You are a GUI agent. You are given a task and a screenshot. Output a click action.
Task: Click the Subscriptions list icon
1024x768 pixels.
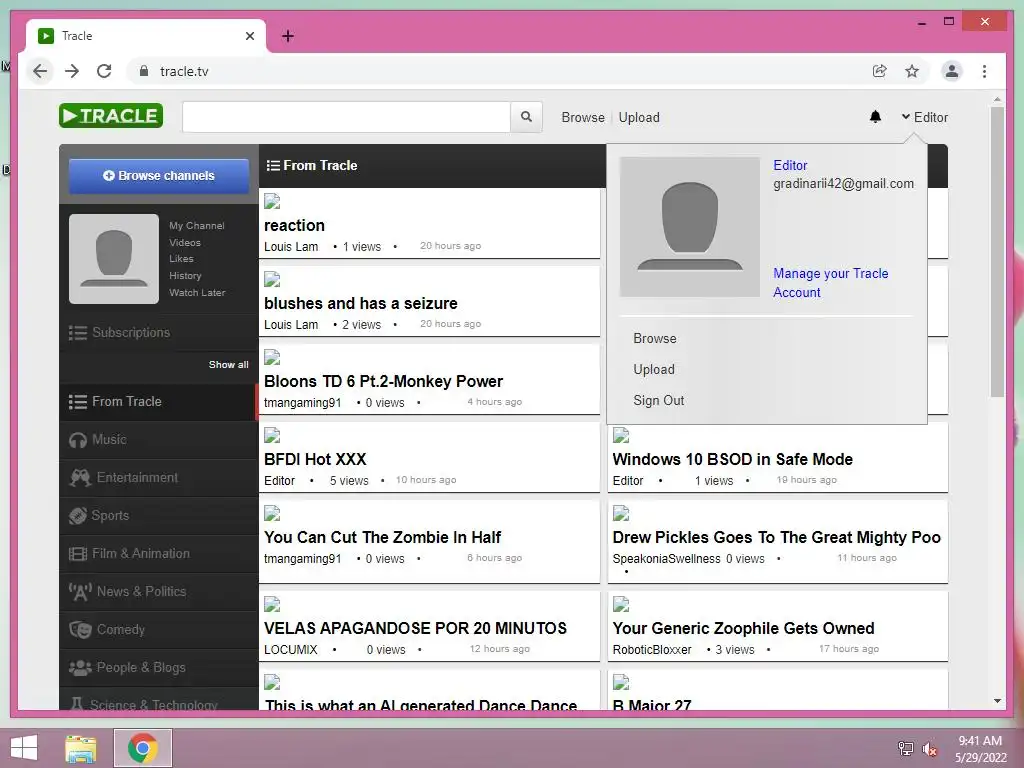click(78, 333)
